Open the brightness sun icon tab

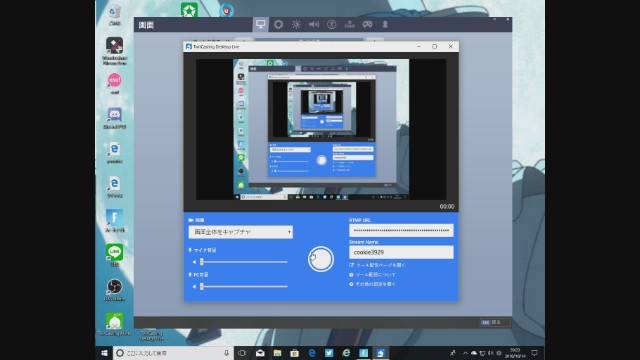296,24
